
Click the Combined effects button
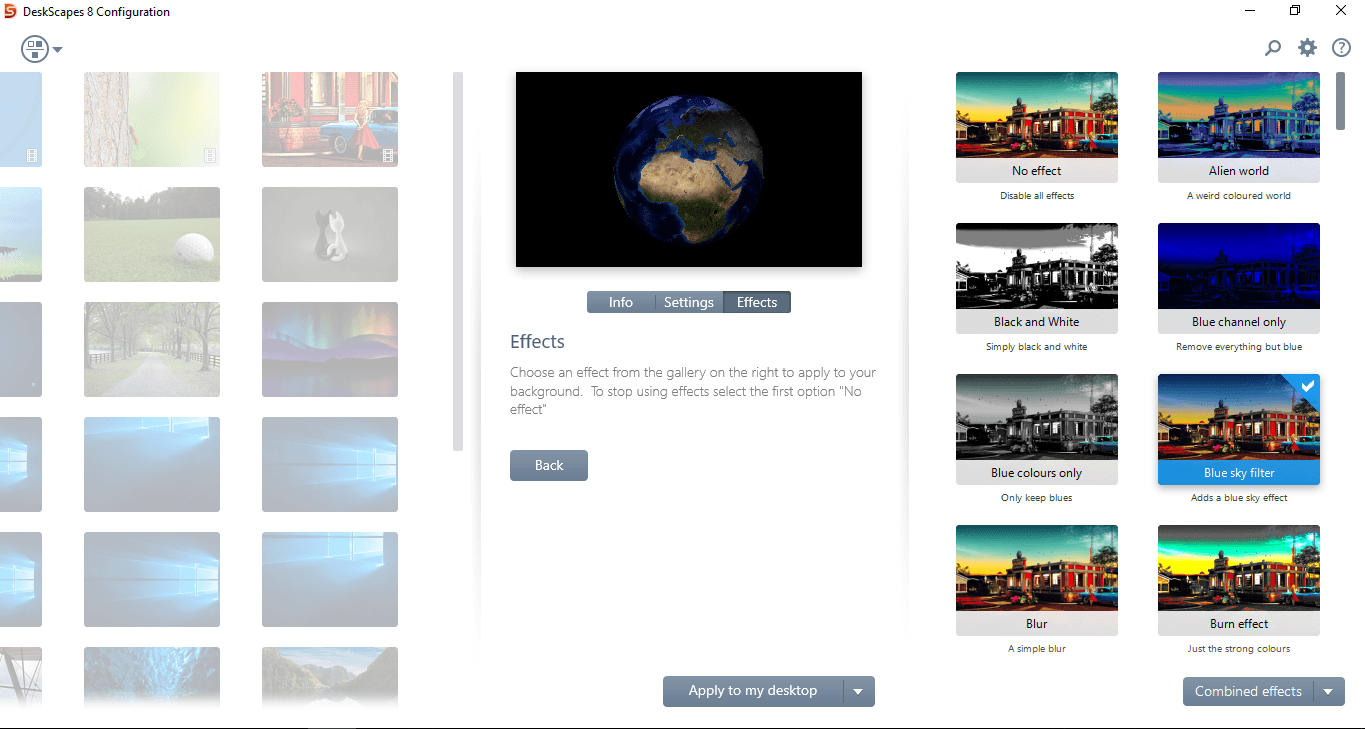pos(1248,692)
